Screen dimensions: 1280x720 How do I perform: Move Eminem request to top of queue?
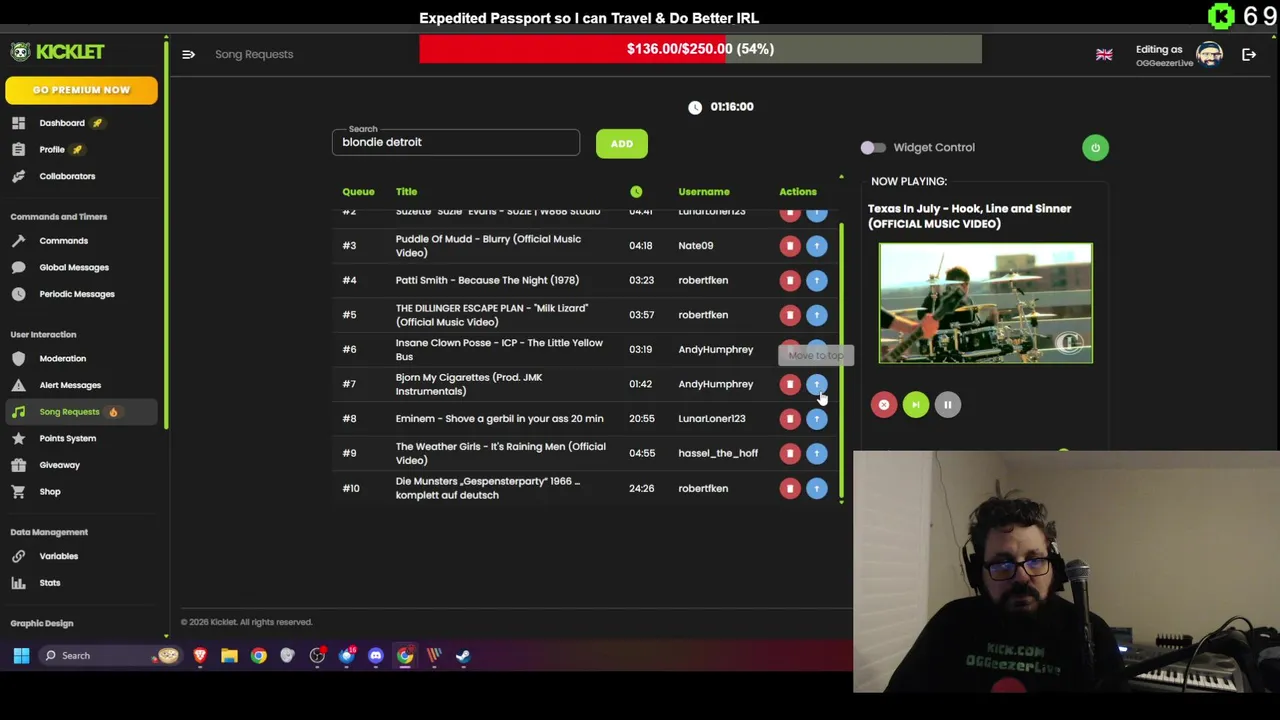(817, 419)
